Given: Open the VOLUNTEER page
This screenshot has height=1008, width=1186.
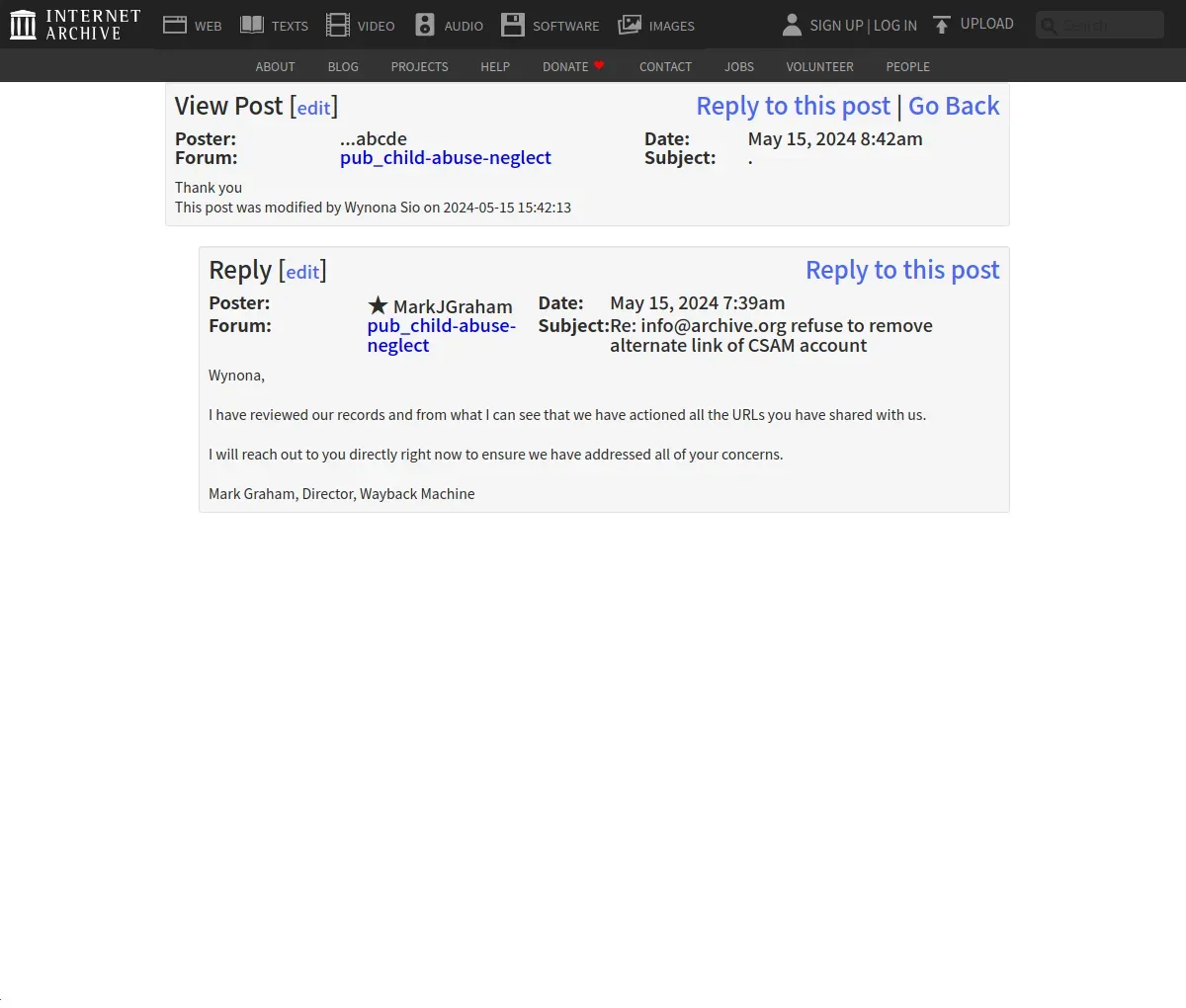Looking at the screenshot, I should coord(819,66).
